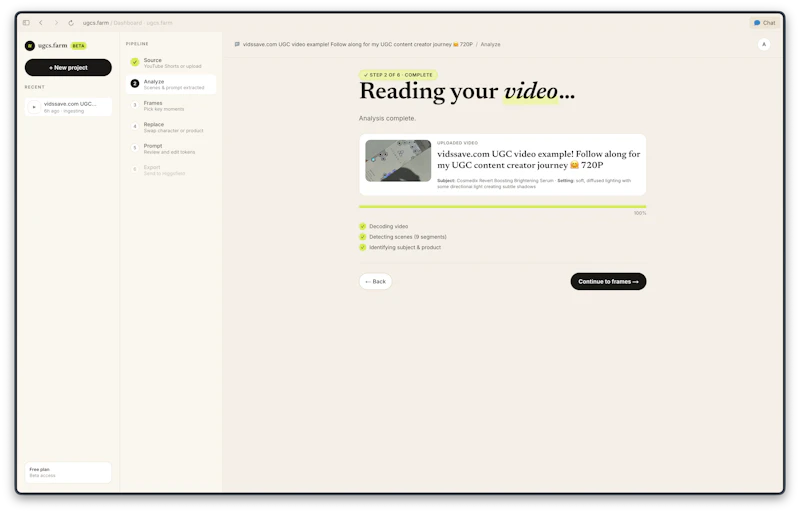Image resolution: width=800 pixels, height=513 pixels.
Task: Click the Step 2 of 6 Complete badge
Action: [398, 75]
